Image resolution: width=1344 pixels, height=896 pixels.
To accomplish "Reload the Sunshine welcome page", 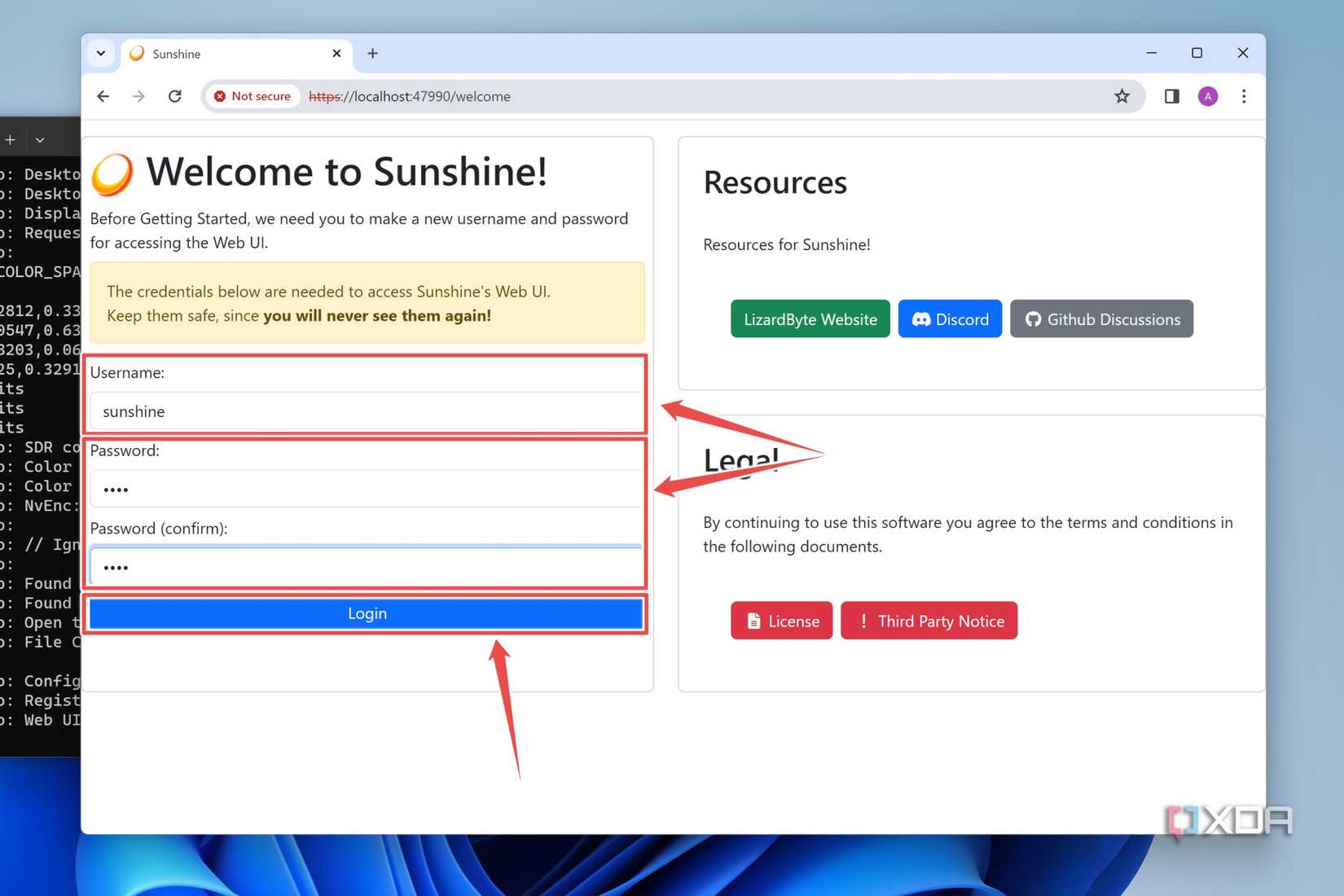I will tap(174, 96).
